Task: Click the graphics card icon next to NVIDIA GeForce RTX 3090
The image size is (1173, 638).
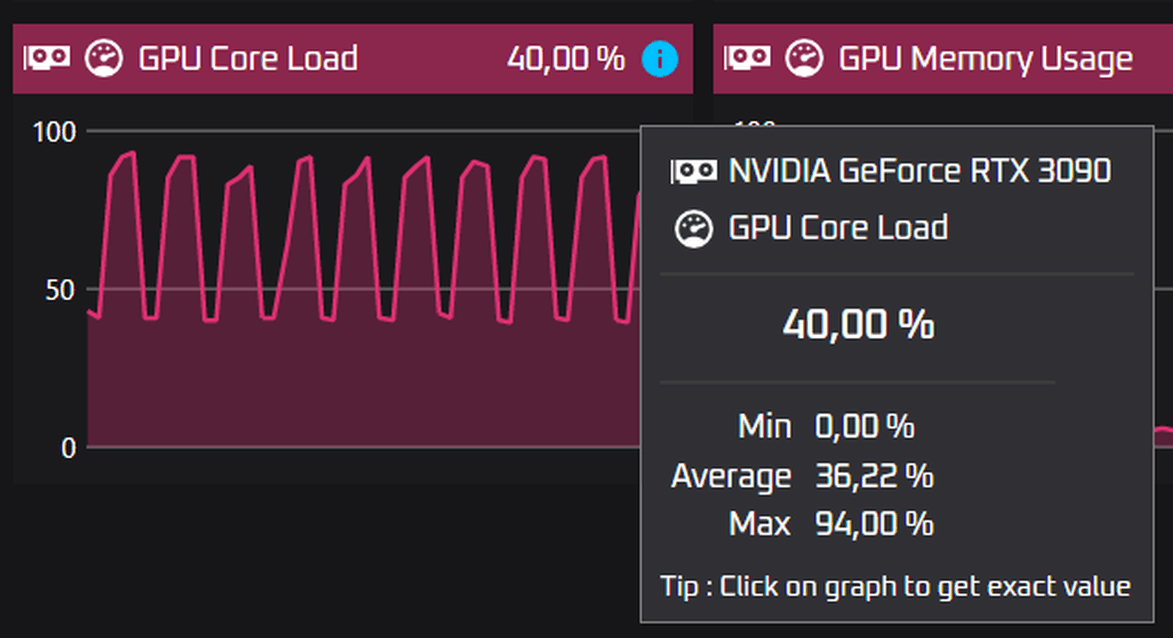Action: (x=693, y=171)
